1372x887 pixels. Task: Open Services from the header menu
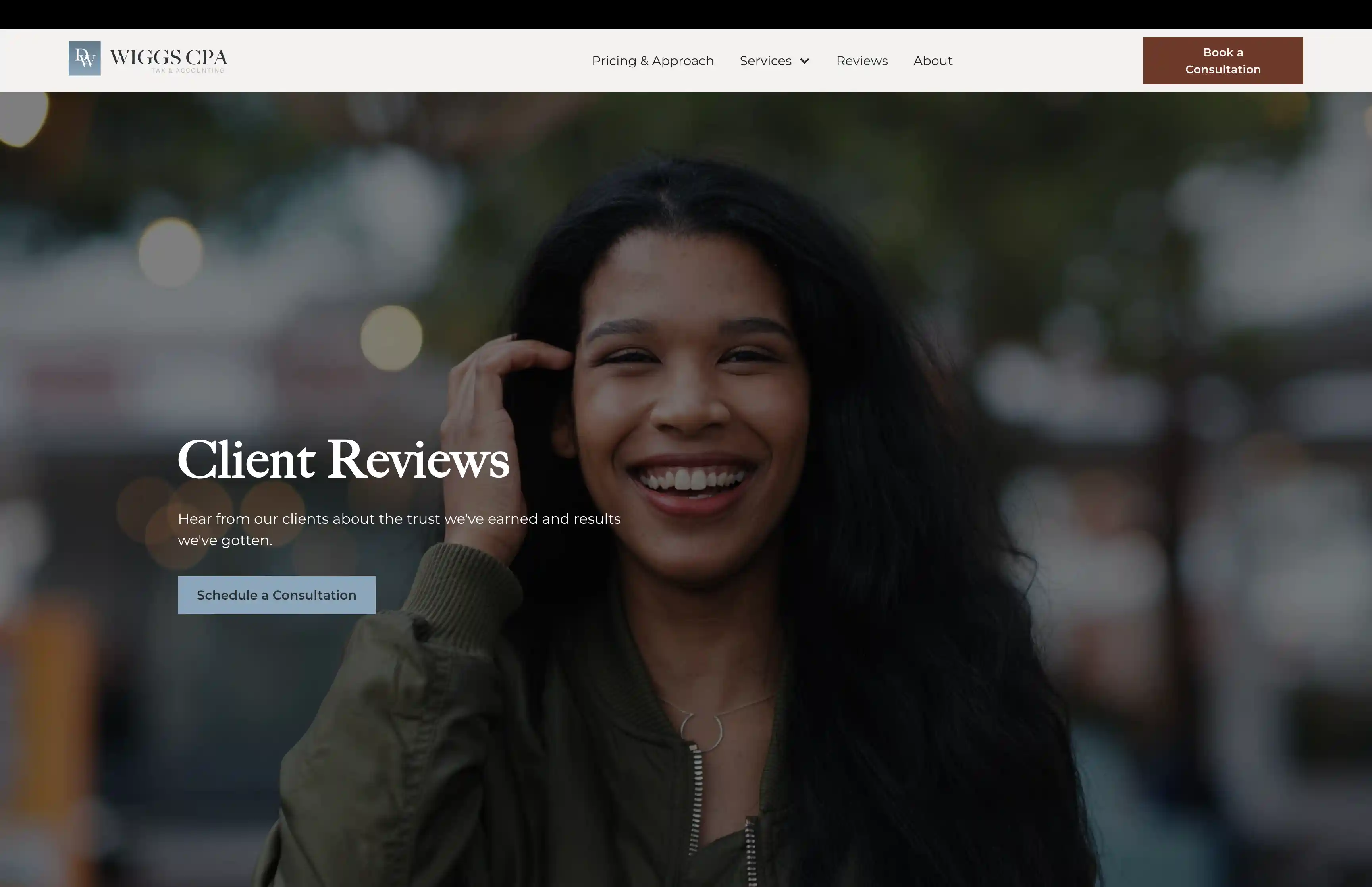766,60
